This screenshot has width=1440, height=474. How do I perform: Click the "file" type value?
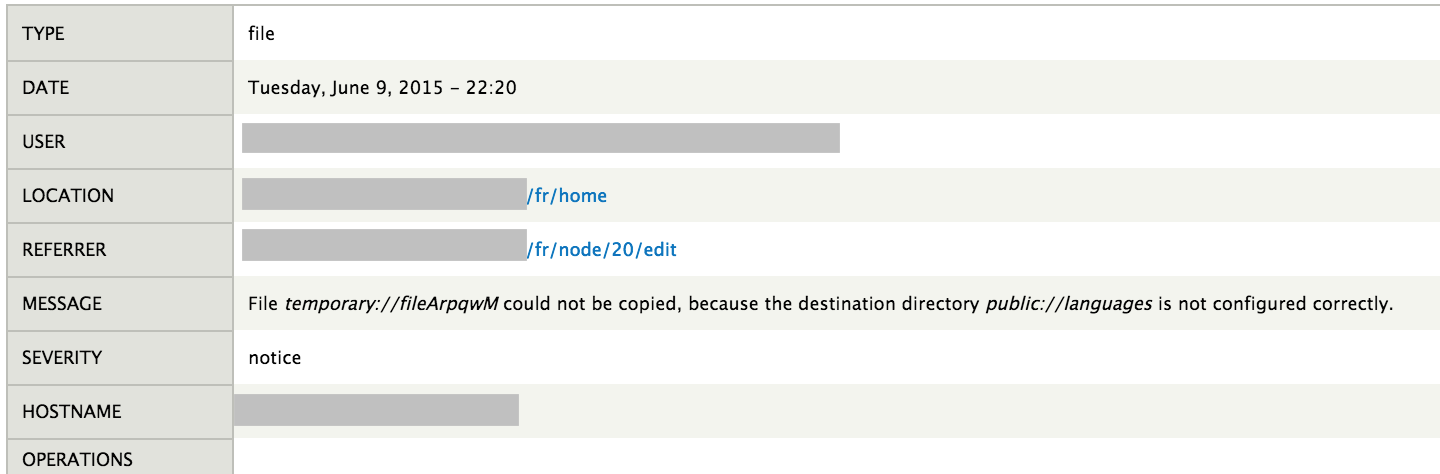click(x=261, y=34)
